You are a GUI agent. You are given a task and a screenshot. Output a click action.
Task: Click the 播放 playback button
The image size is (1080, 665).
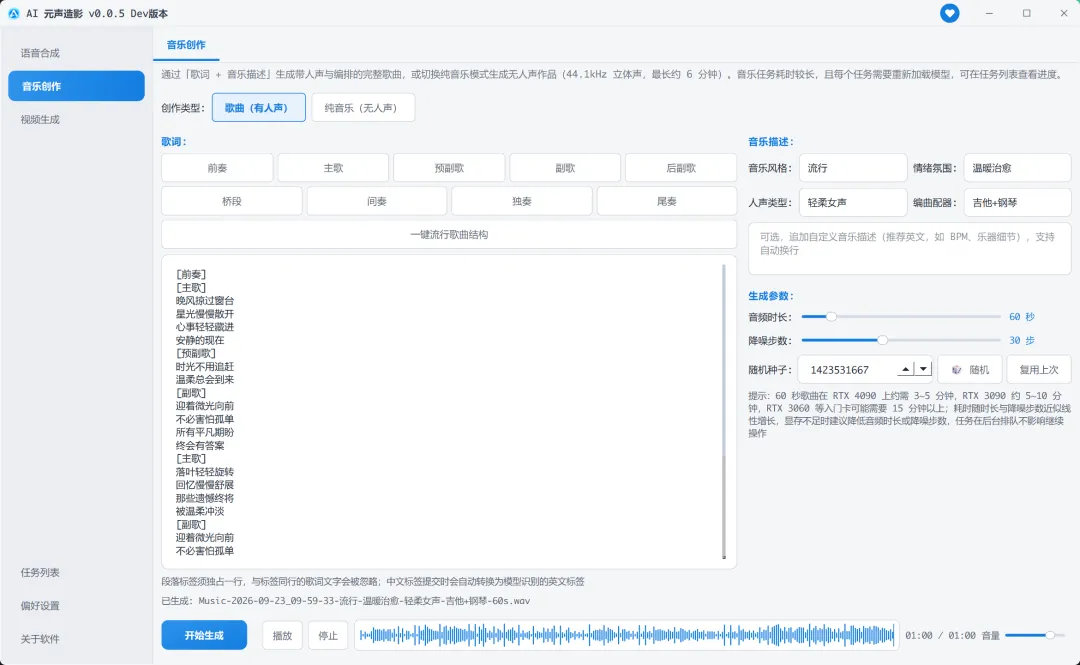282,635
